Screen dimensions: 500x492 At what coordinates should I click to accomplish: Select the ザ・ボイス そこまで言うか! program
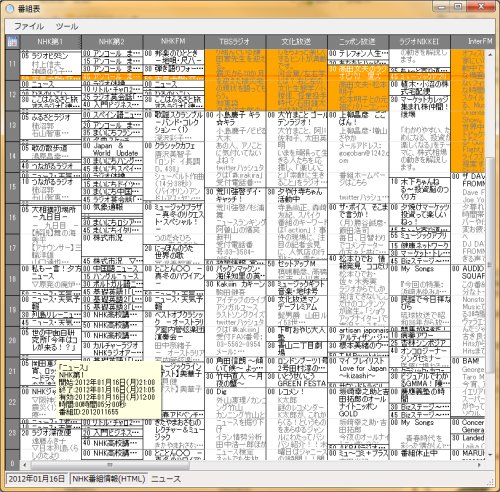click(x=358, y=229)
